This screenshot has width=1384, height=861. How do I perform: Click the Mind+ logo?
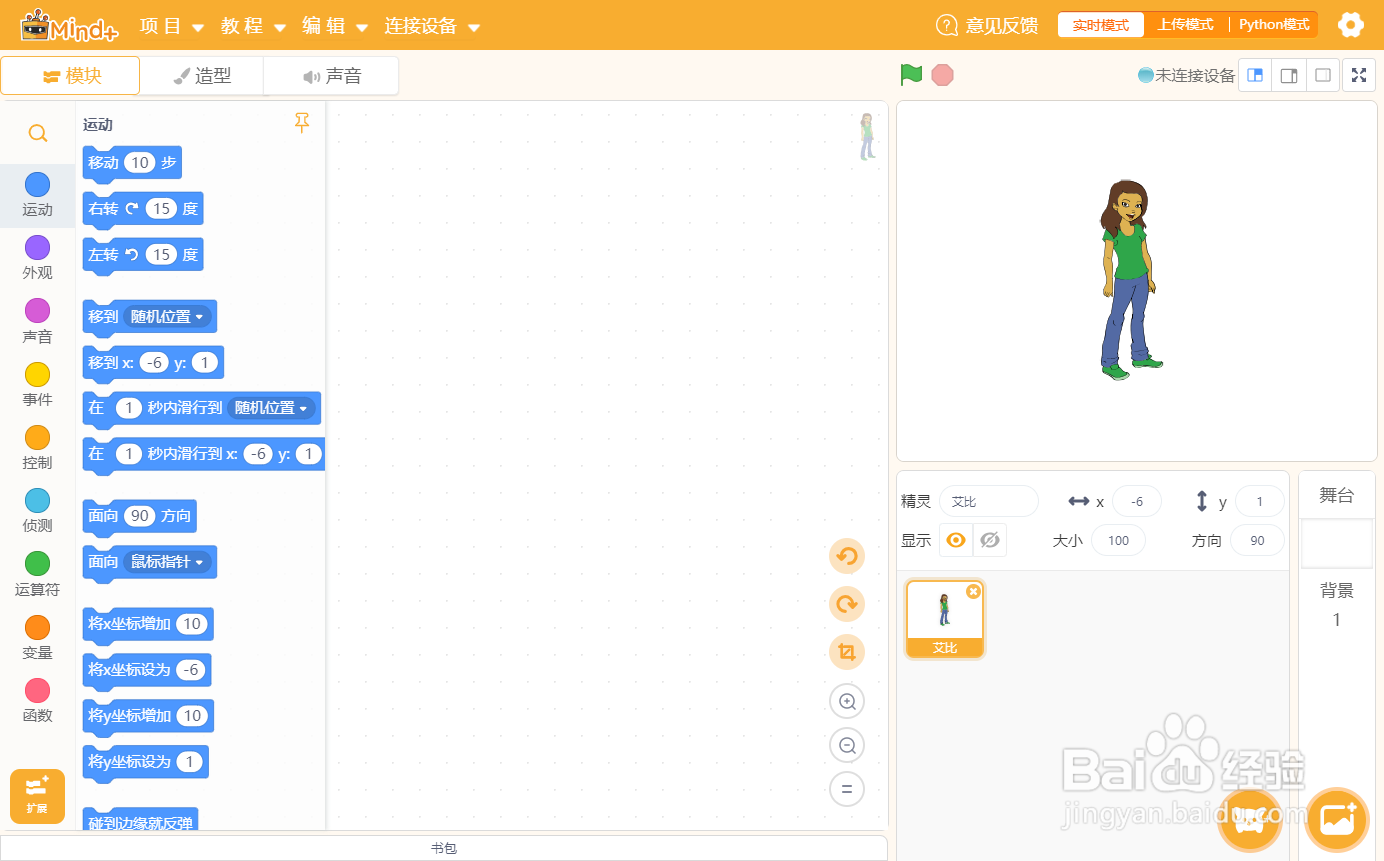pos(69,25)
